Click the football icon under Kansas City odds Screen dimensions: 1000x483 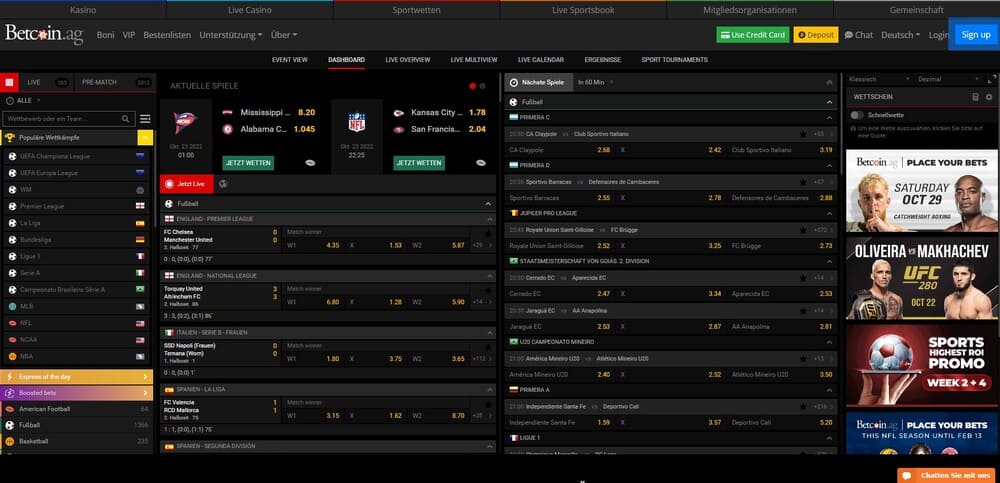(481, 163)
